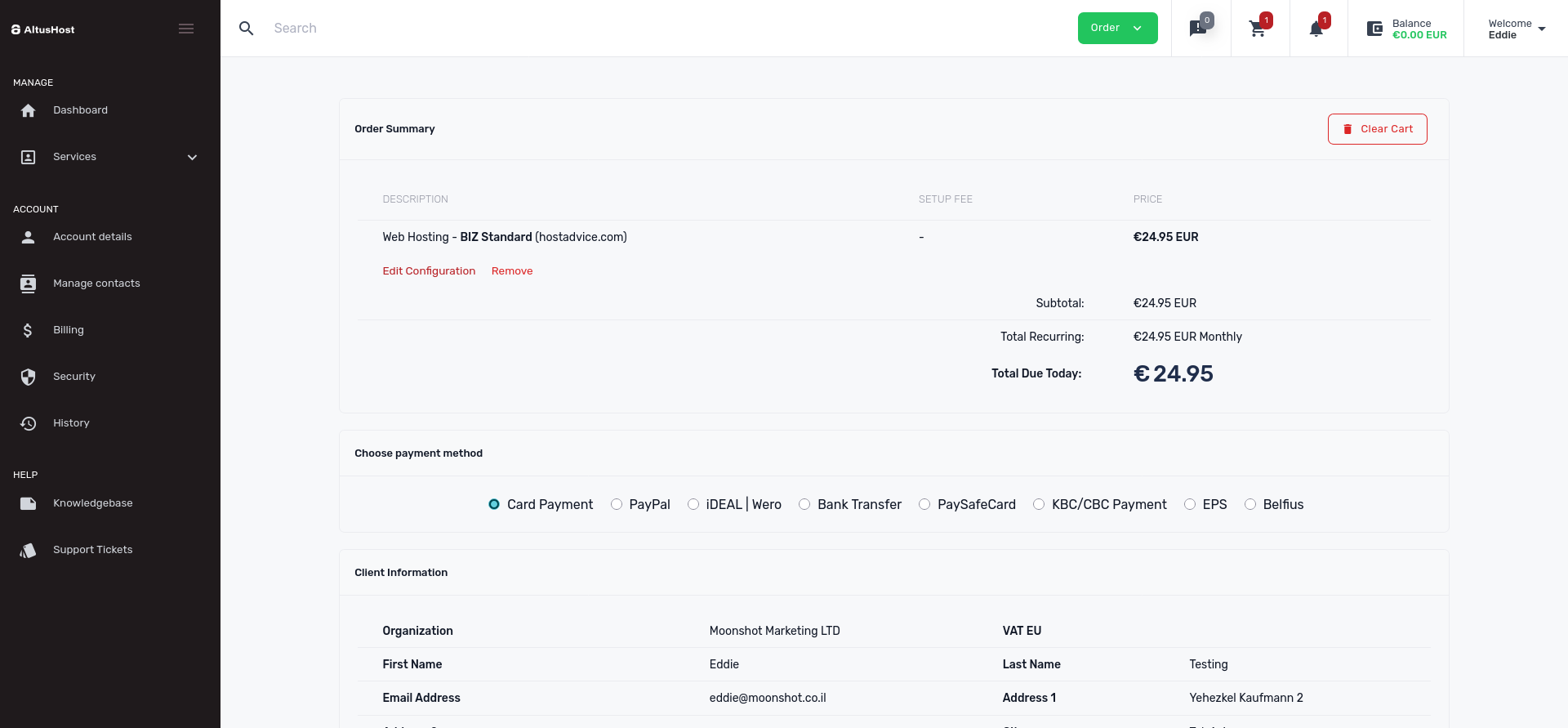Click the Services sidebar icon
The height and width of the screenshot is (728, 1568).
pos(29,157)
